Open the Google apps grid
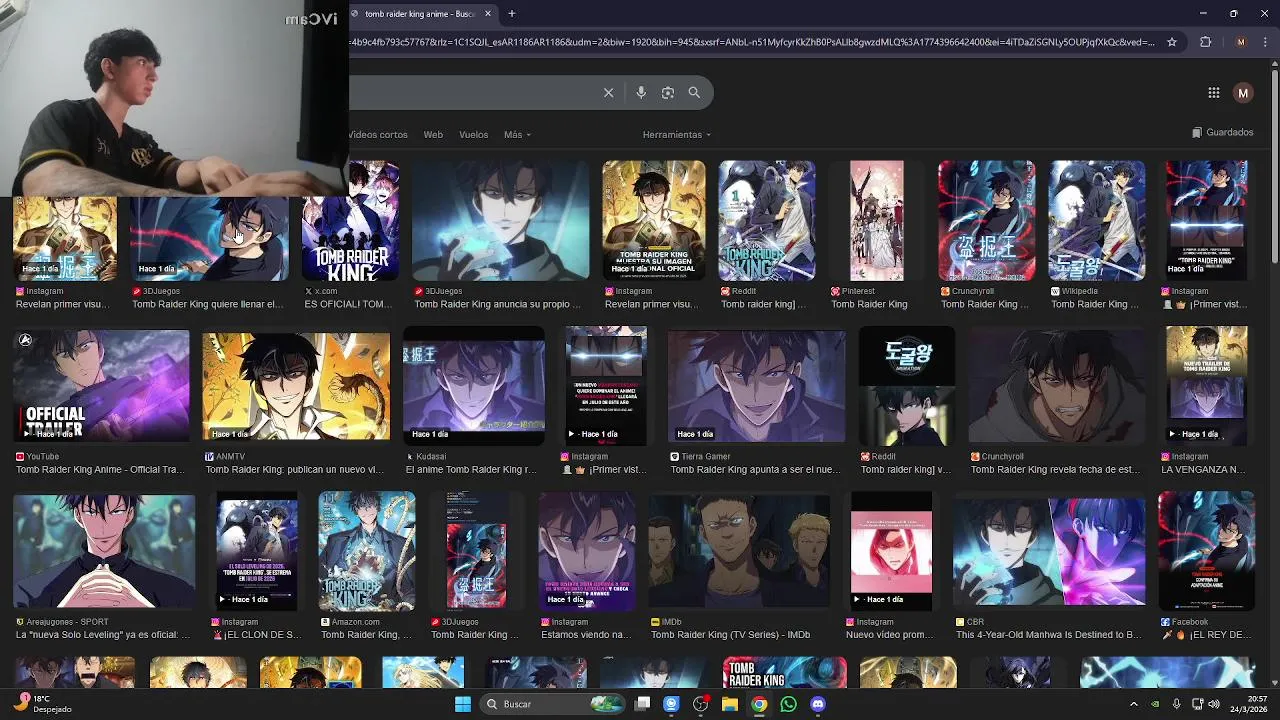 coord(1213,93)
